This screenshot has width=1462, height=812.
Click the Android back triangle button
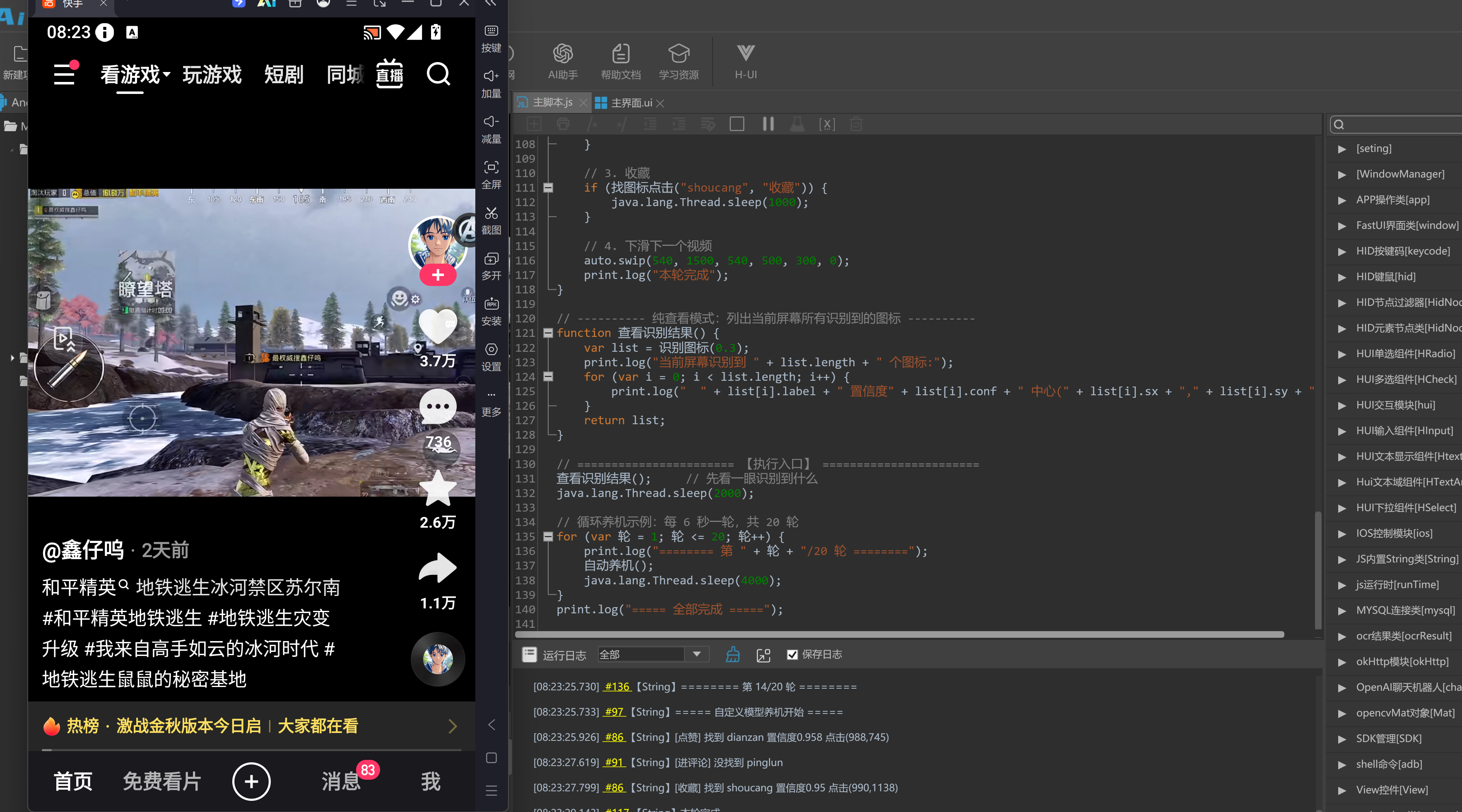click(491, 725)
